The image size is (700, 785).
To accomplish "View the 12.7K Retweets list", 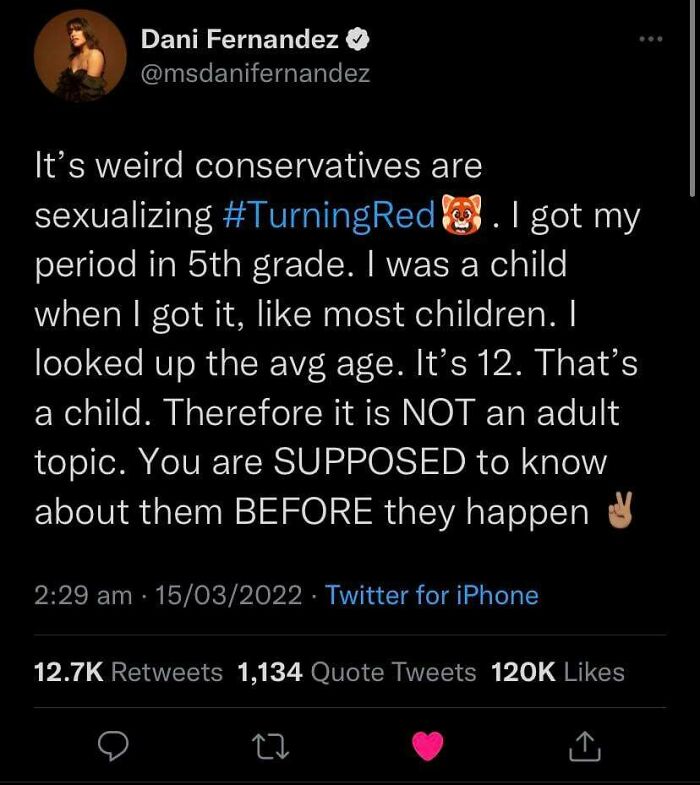I will (128, 672).
